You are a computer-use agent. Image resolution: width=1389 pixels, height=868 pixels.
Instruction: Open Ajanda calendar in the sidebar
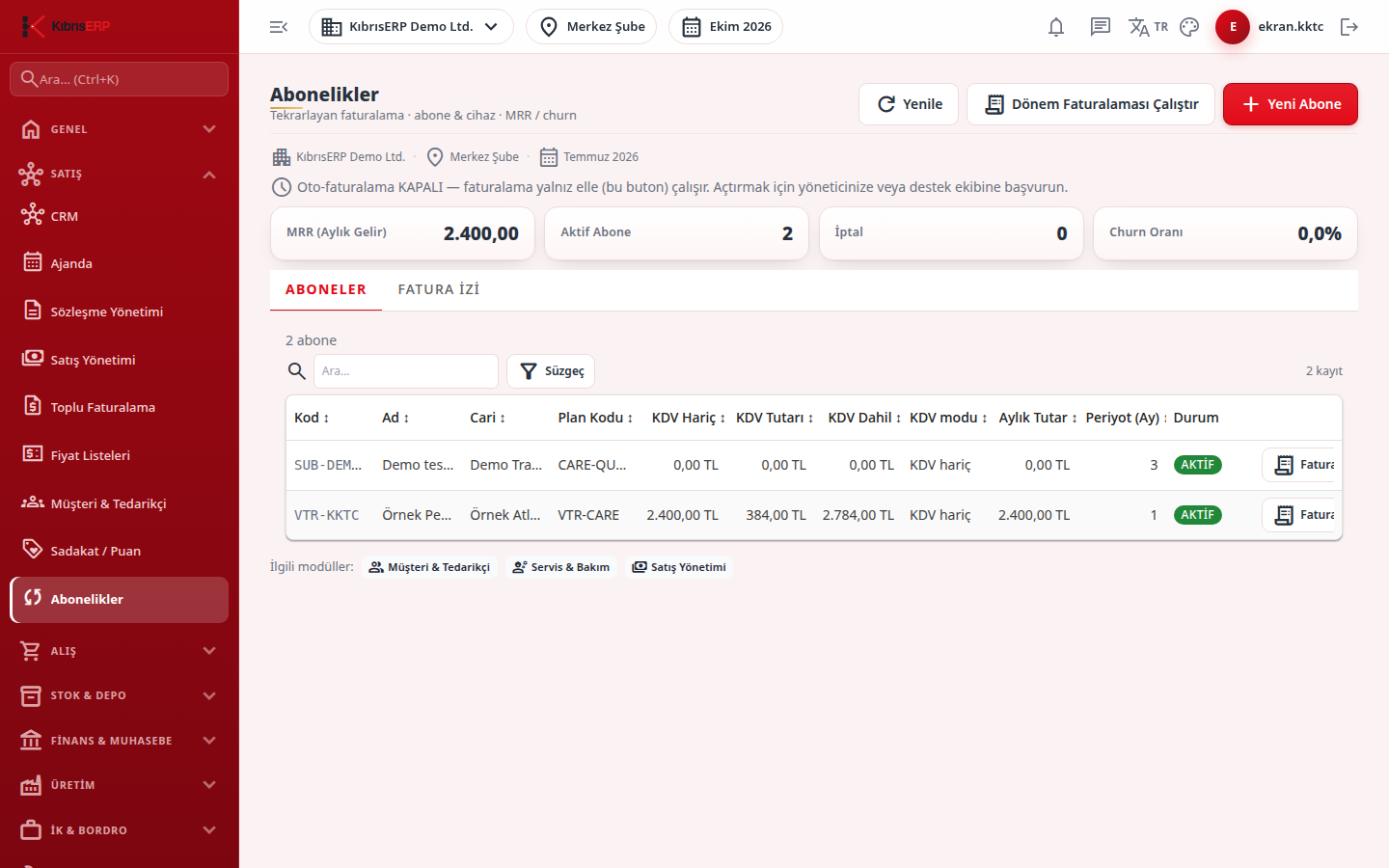pyautogui.click(x=120, y=263)
